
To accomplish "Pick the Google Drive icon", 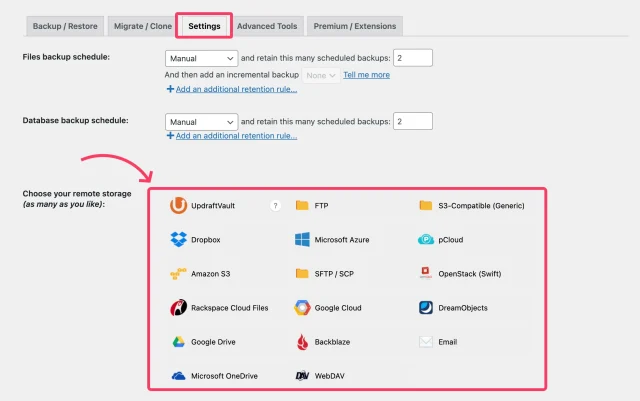I will coord(178,342).
